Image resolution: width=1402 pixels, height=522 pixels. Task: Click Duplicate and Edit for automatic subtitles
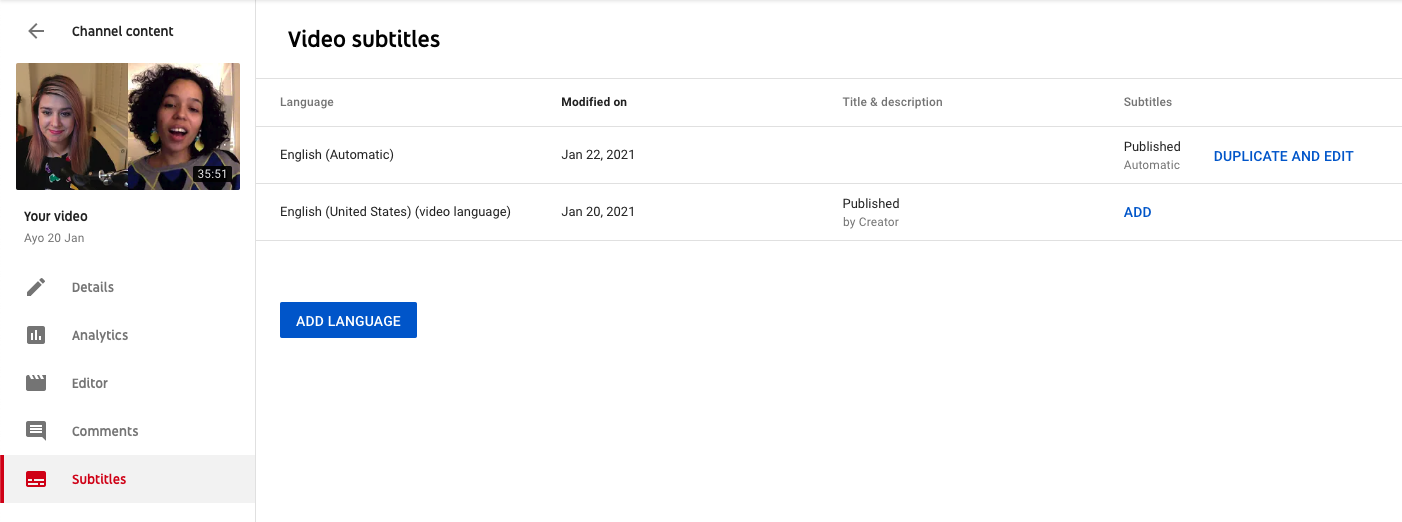(1283, 156)
